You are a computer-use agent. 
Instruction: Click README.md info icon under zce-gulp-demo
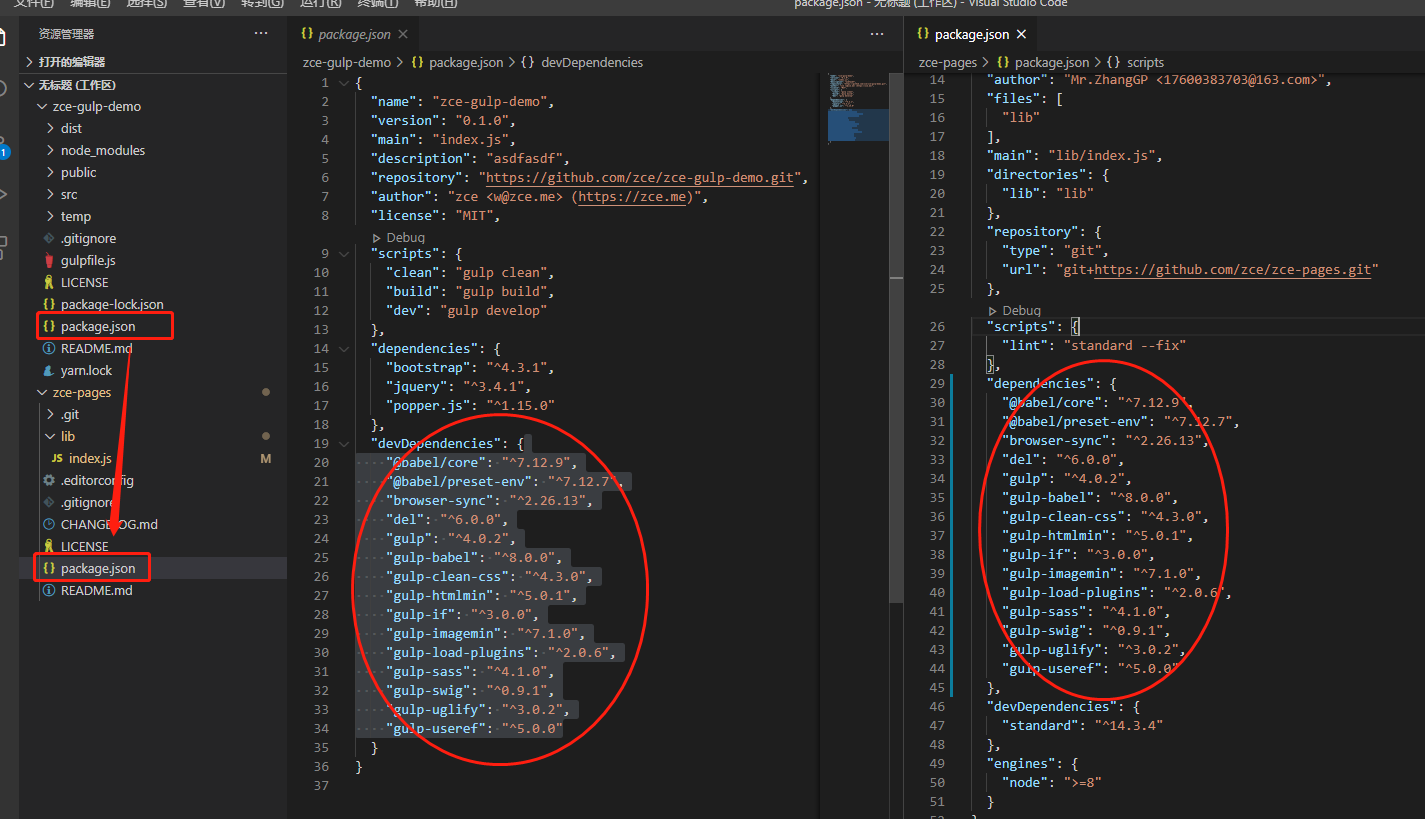pyautogui.click(x=49, y=348)
